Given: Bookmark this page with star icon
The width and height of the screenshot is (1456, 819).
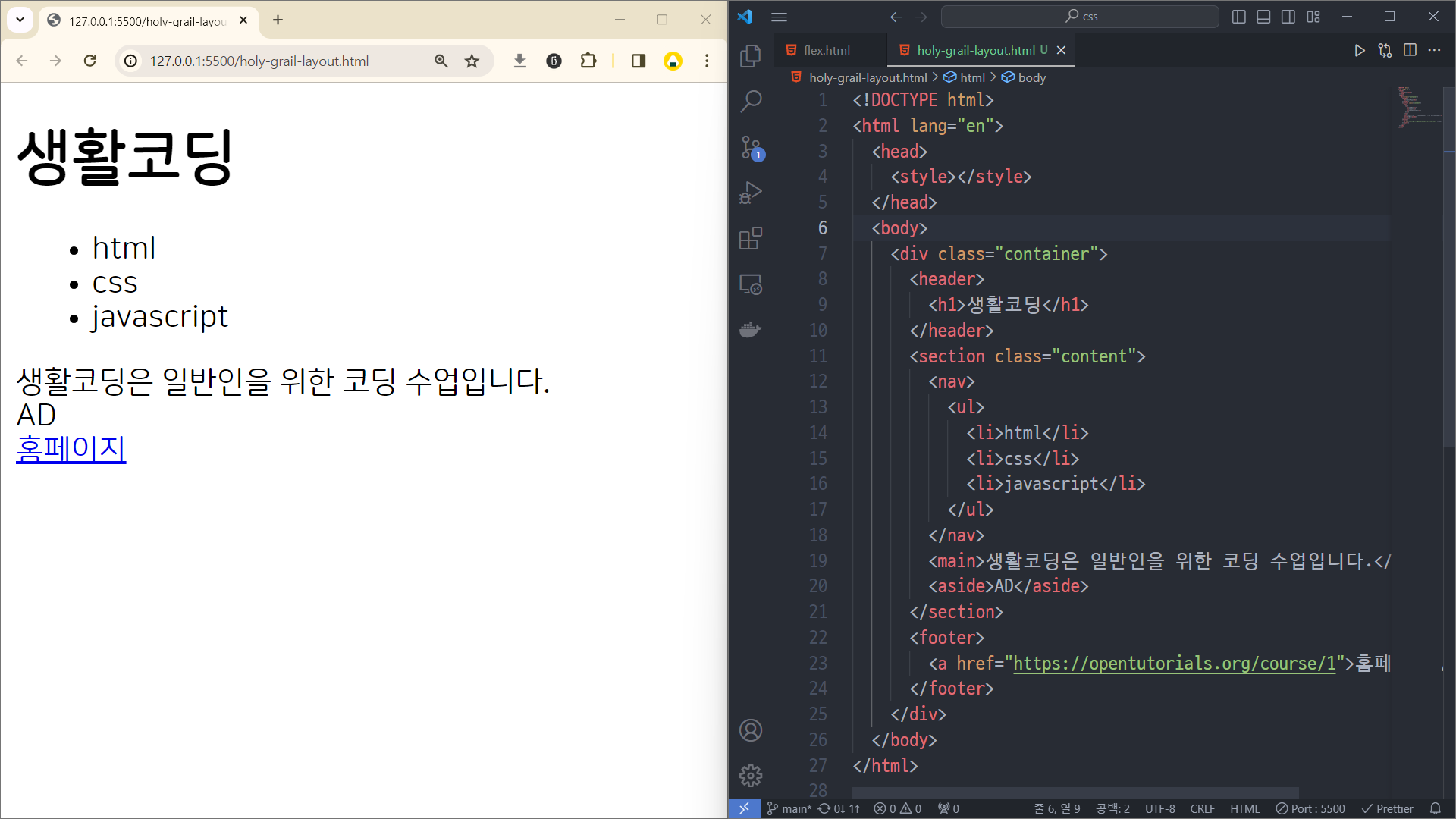Looking at the screenshot, I should 472,61.
